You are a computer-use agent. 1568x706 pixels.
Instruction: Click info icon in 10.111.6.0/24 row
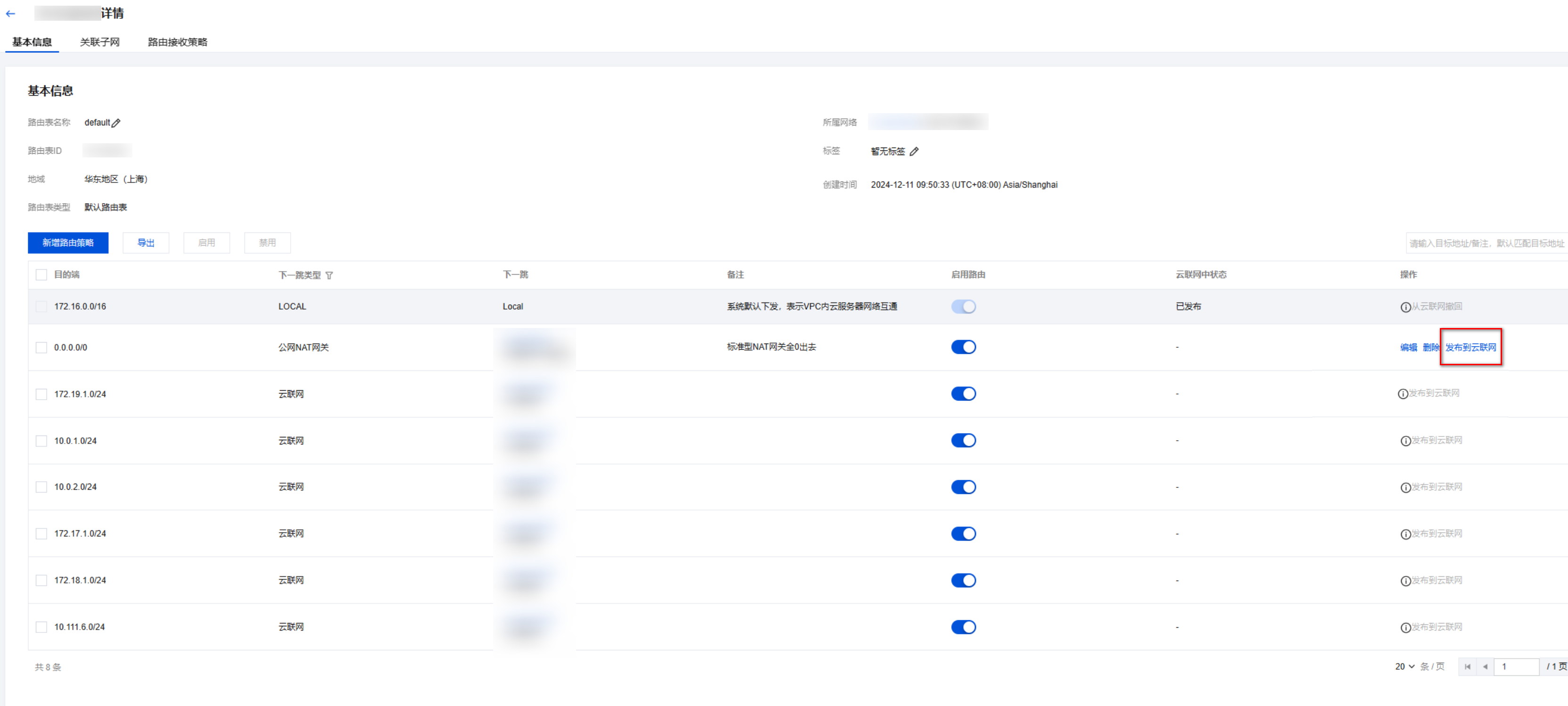(x=1405, y=627)
